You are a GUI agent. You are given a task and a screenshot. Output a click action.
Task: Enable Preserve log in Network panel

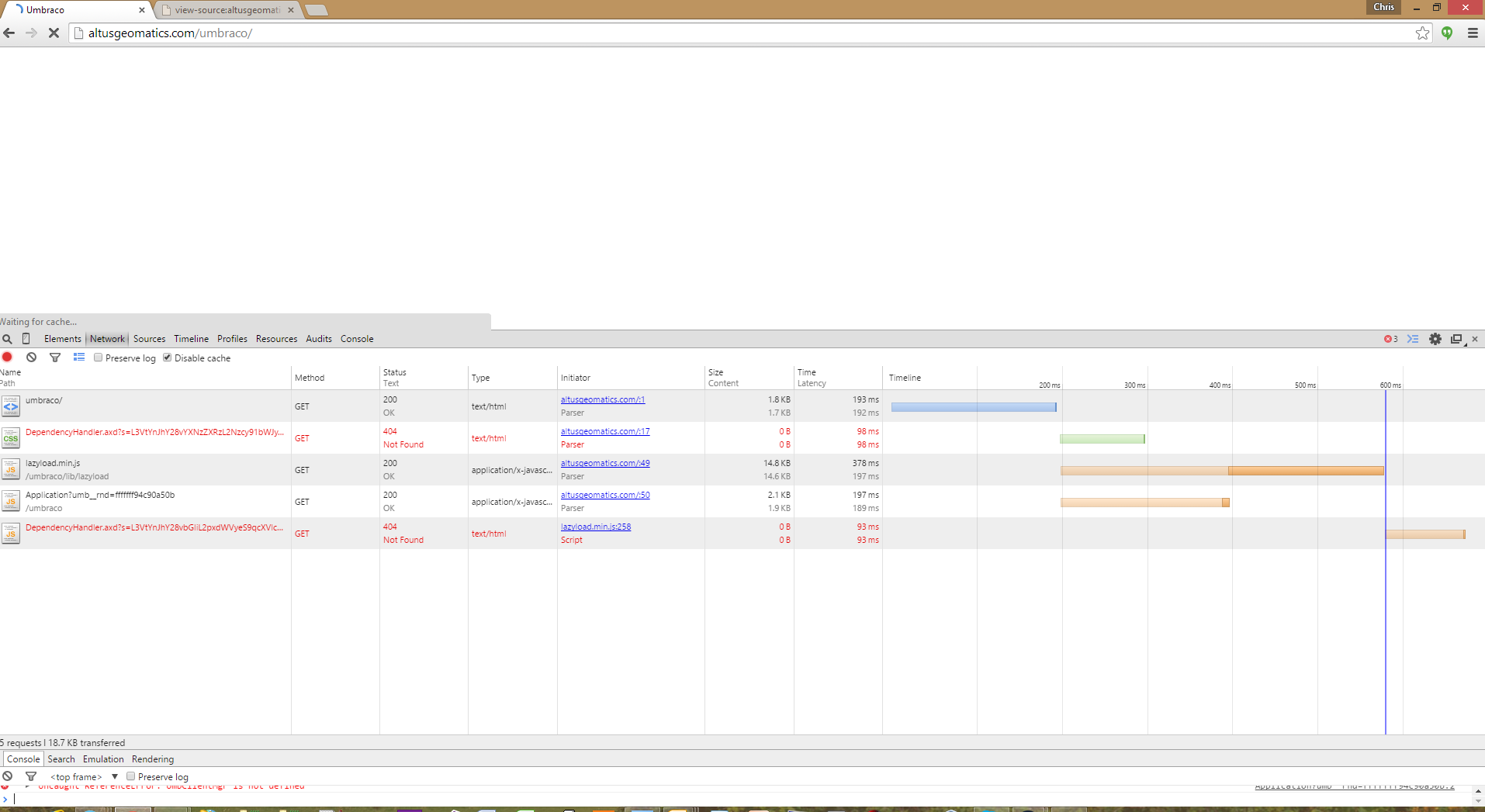[x=99, y=358]
